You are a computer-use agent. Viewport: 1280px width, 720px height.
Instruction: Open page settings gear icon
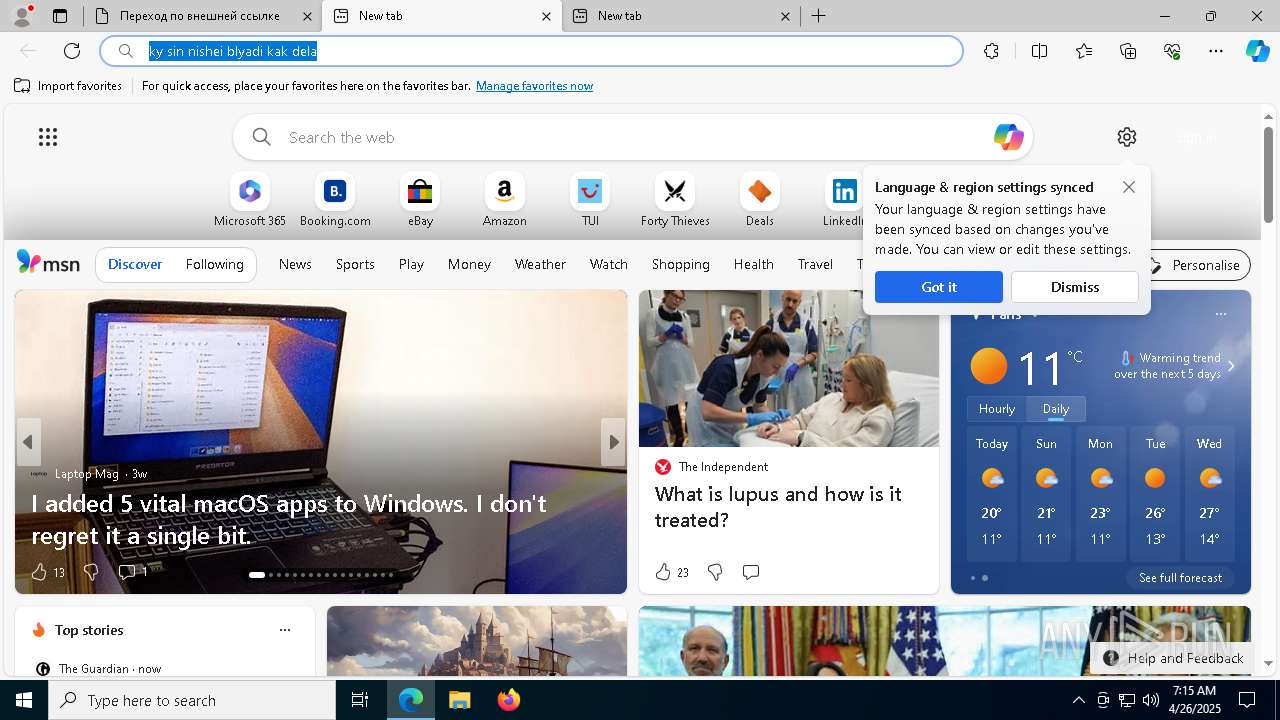1127,137
